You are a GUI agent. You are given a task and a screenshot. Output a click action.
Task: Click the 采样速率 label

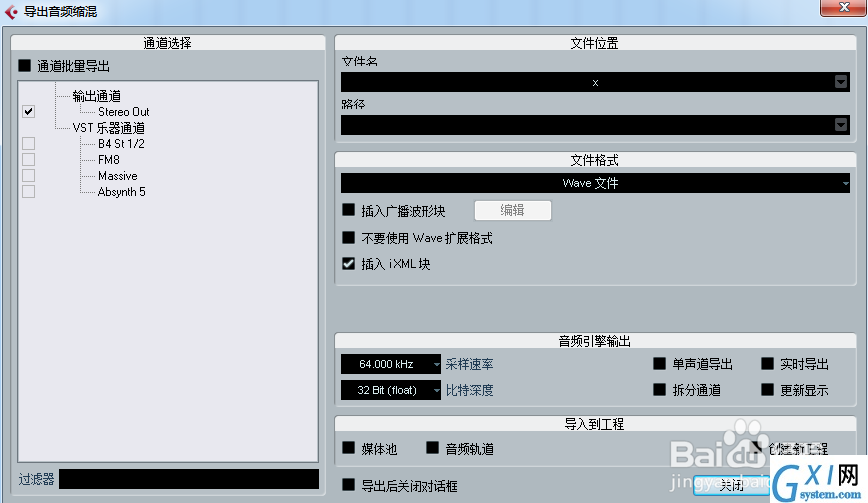coord(469,364)
